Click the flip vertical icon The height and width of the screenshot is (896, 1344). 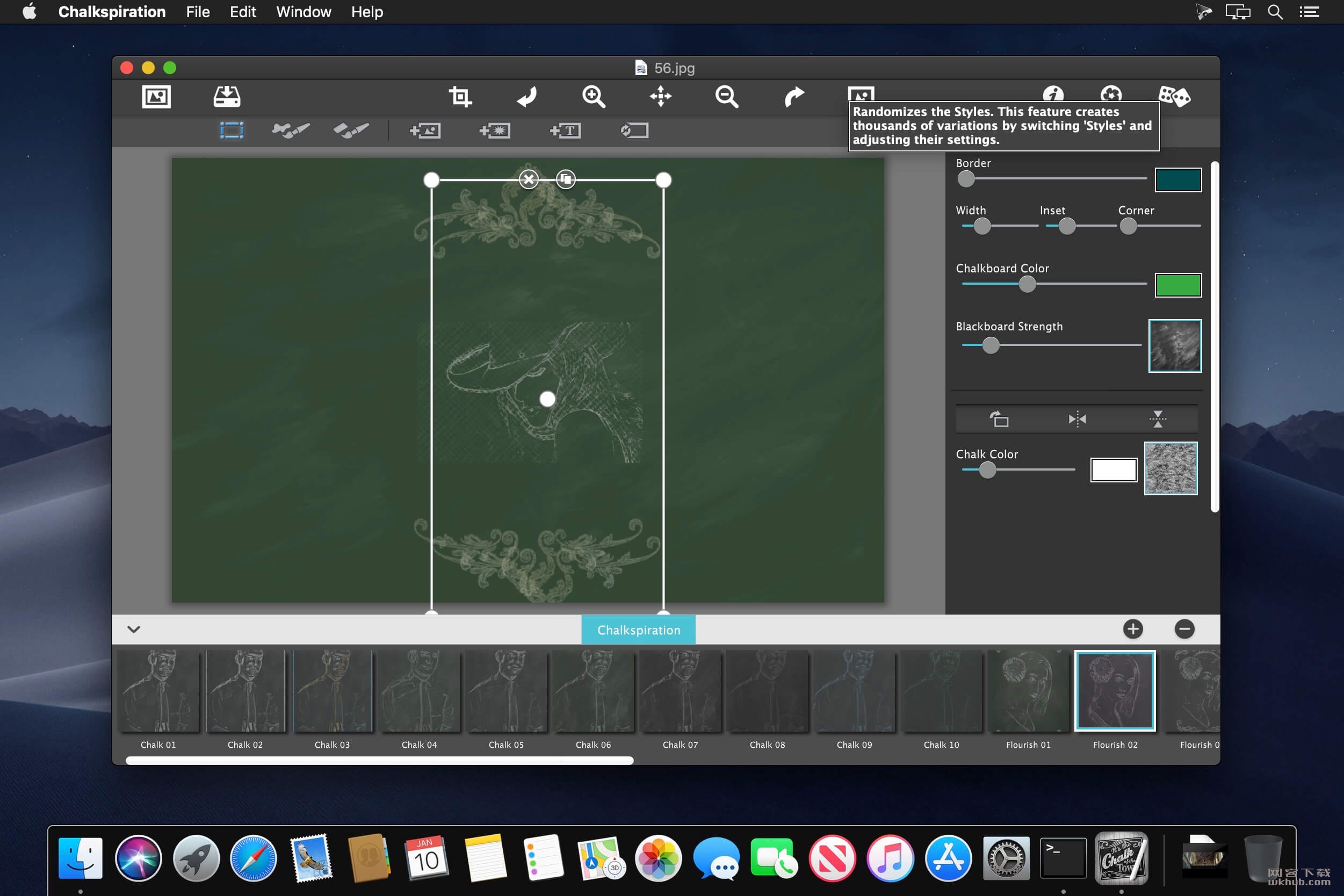[x=1158, y=420]
